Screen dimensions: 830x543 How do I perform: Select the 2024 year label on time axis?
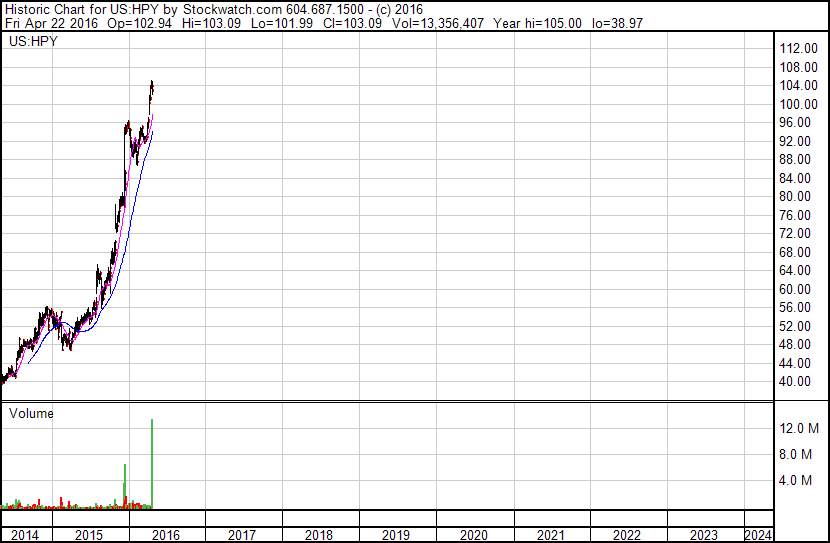coord(758,535)
